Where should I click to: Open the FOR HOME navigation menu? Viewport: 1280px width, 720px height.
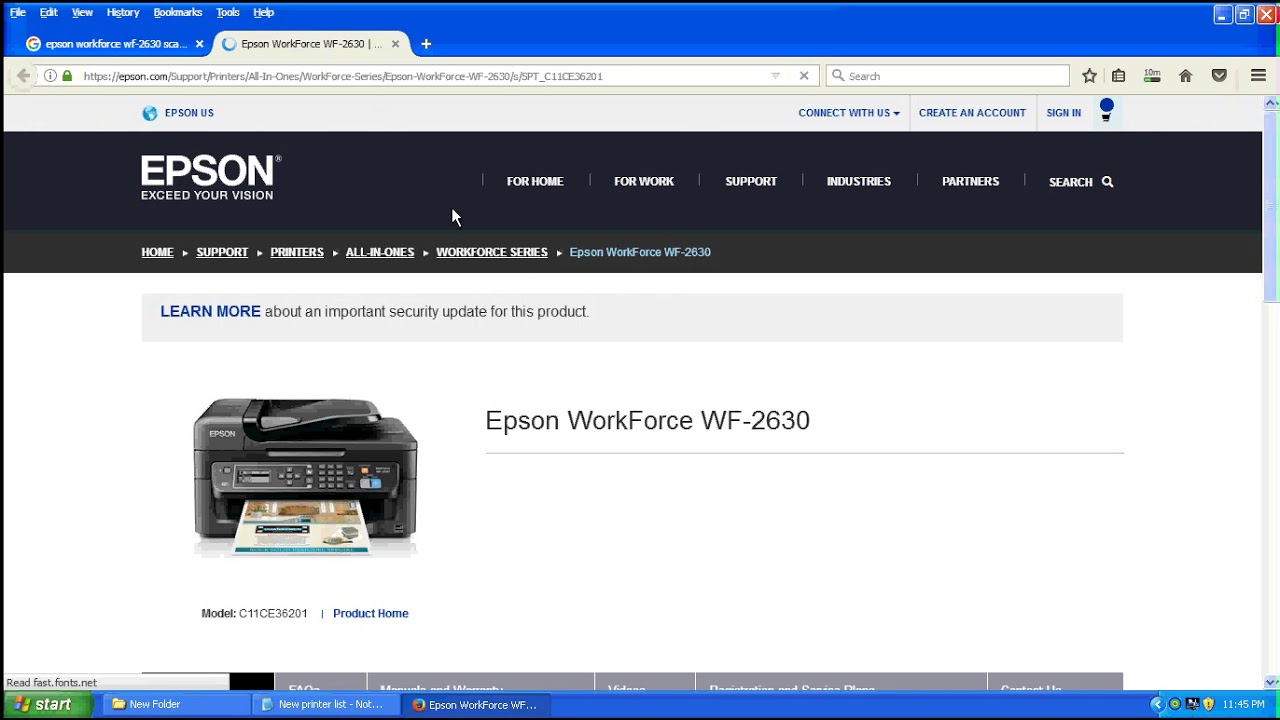click(x=535, y=182)
